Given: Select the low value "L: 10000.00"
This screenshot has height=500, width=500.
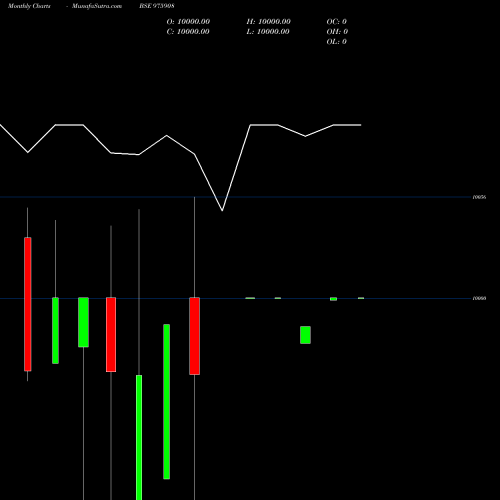Looking at the screenshot, I should (268, 32).
